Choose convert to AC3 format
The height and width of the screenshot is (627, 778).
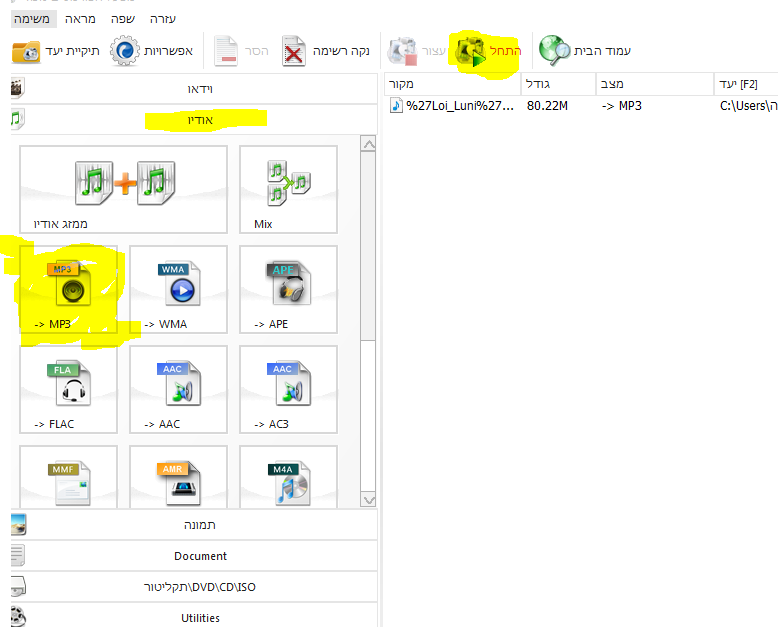(288, 389)
